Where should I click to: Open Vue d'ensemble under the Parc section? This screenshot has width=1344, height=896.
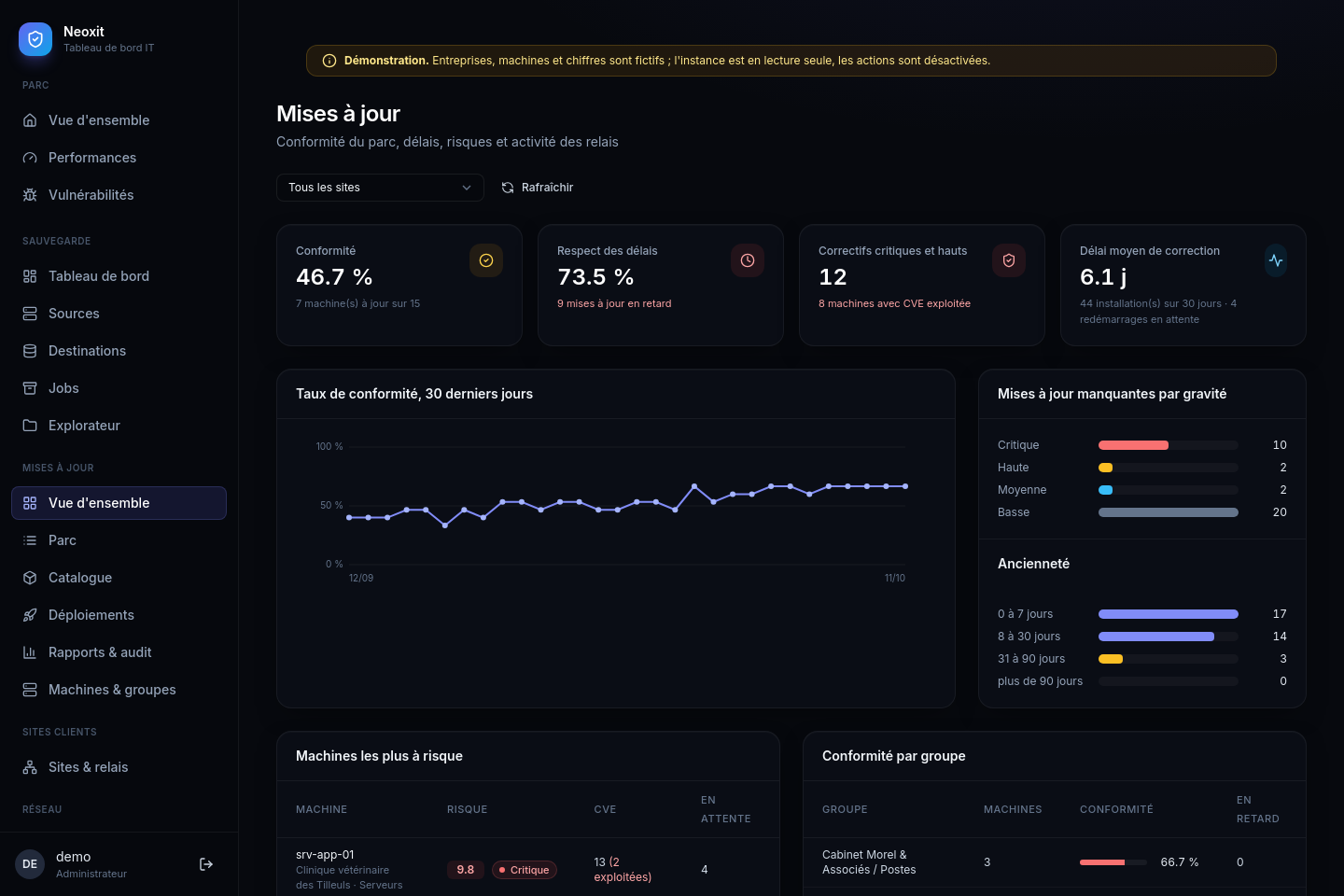[119, 120]
